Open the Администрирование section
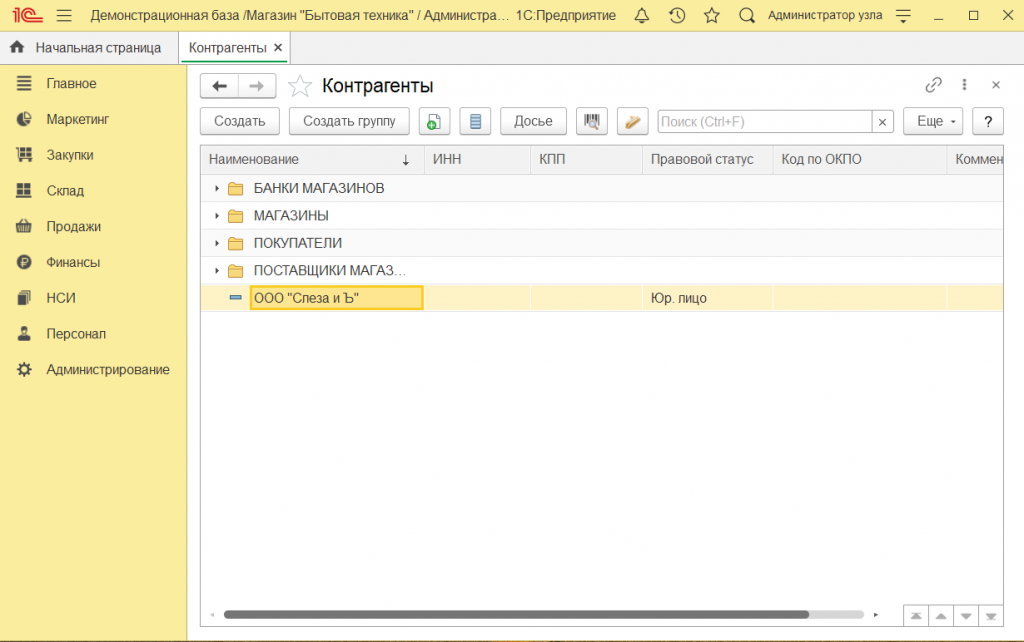 (107, 370)
